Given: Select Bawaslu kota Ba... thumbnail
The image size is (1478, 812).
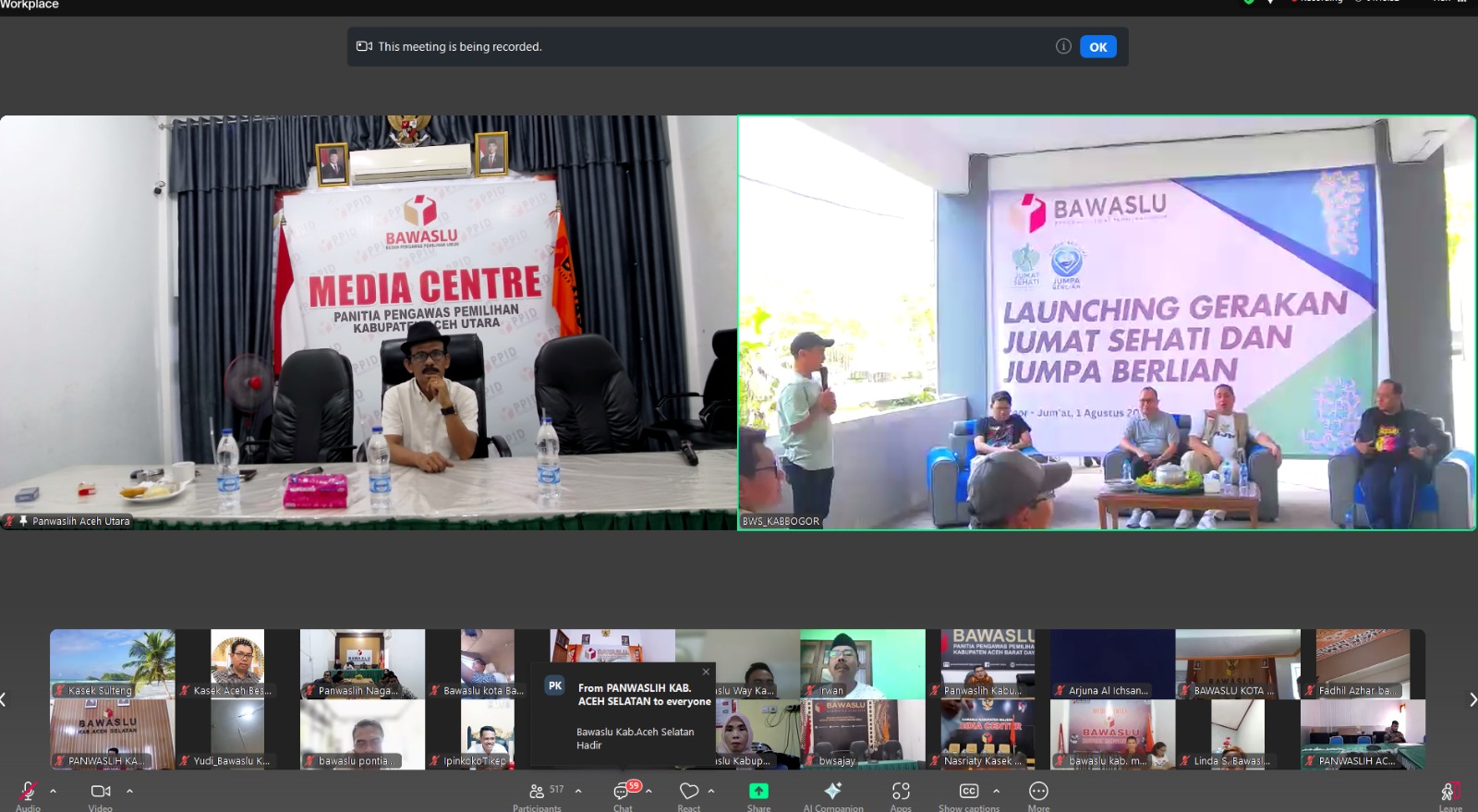Looking at the screenshot, I should [488, 664].
